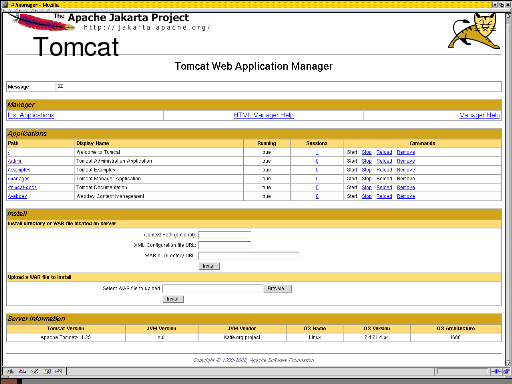View sessions for Webdav Content Management app

(x=317, y=196)
